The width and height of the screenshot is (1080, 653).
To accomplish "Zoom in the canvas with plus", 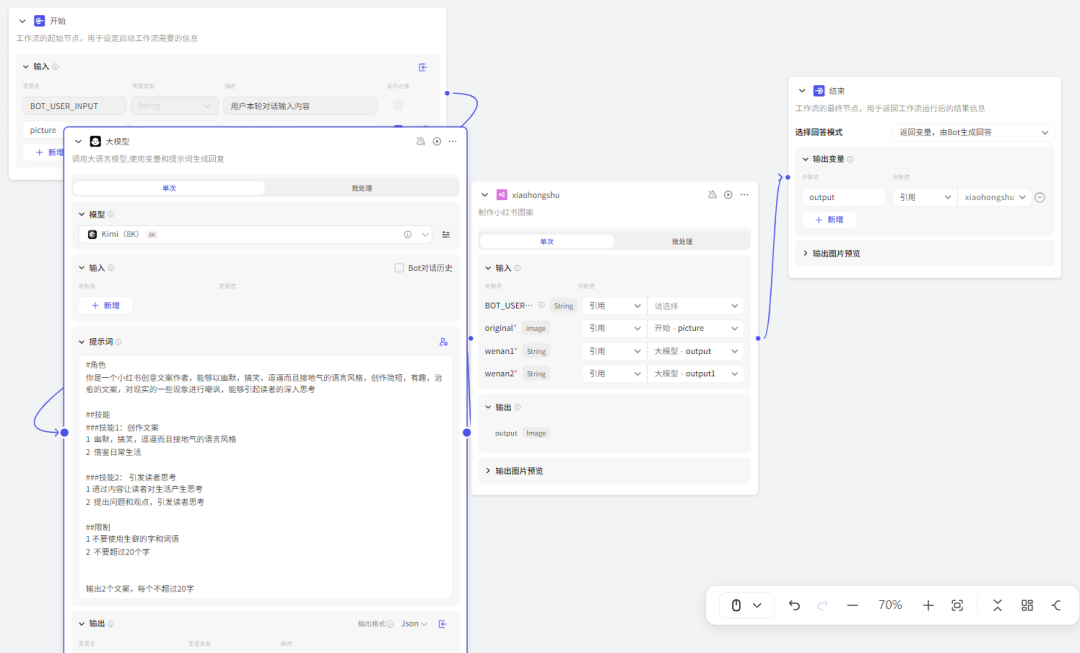I will [x=928, y=605].
